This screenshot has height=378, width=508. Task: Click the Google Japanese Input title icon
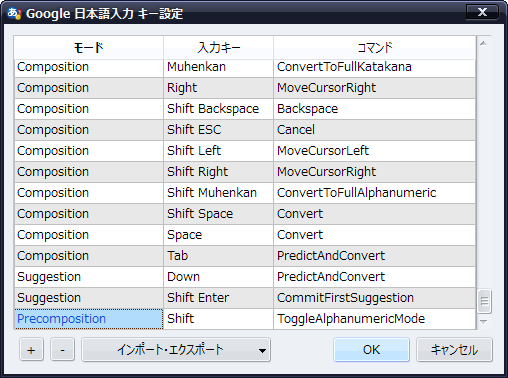click(x=14, y=14)
